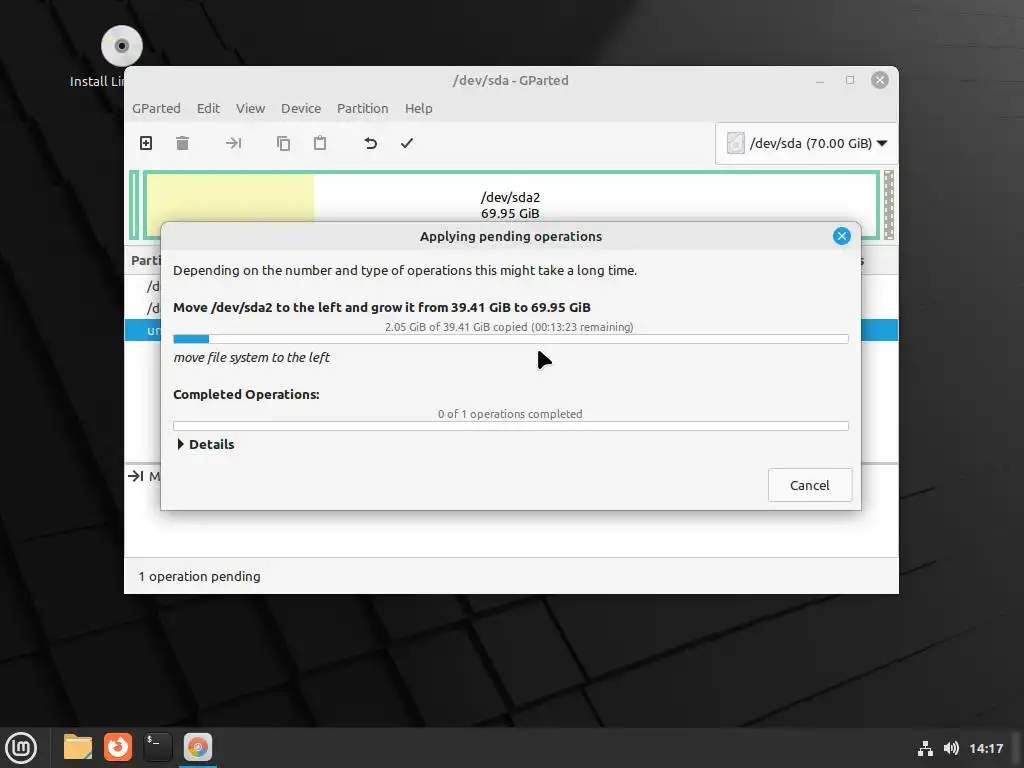Open the /dev/sda device selector dropdown
1024x768 pixels.
tap(807, 143)
